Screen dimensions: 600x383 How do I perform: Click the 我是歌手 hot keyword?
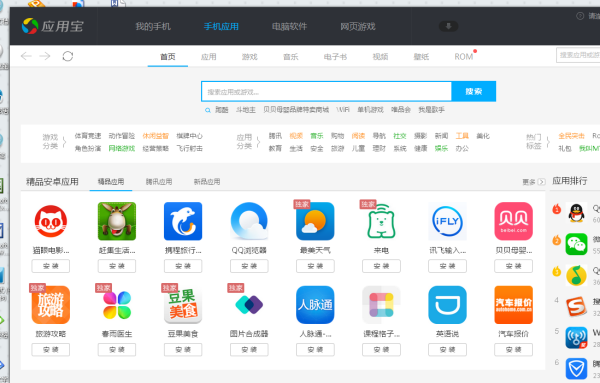pyautogui.click(x=431, y=110)
